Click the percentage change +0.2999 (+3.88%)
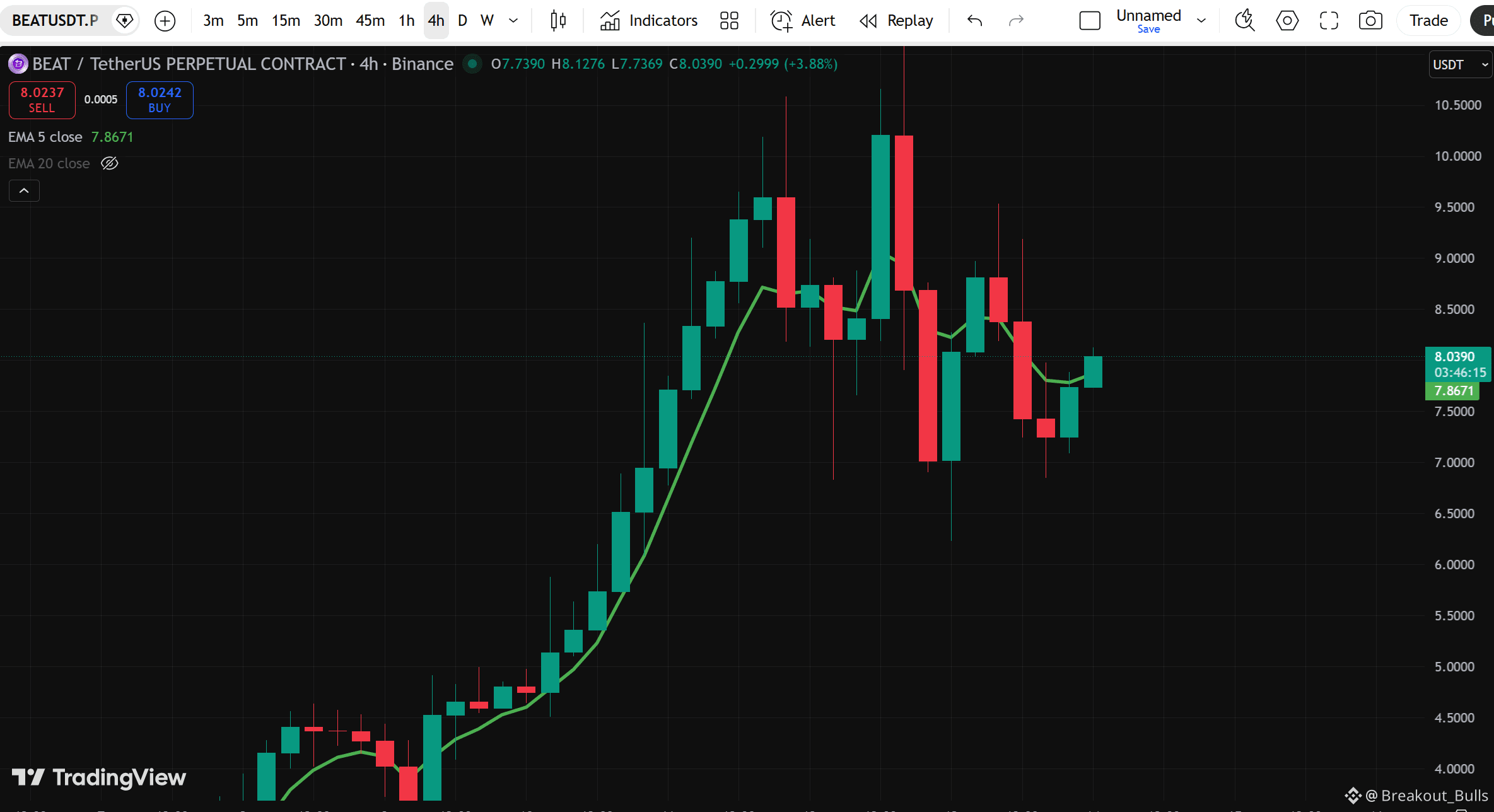The image size is (1494, 812). (783, 64)
